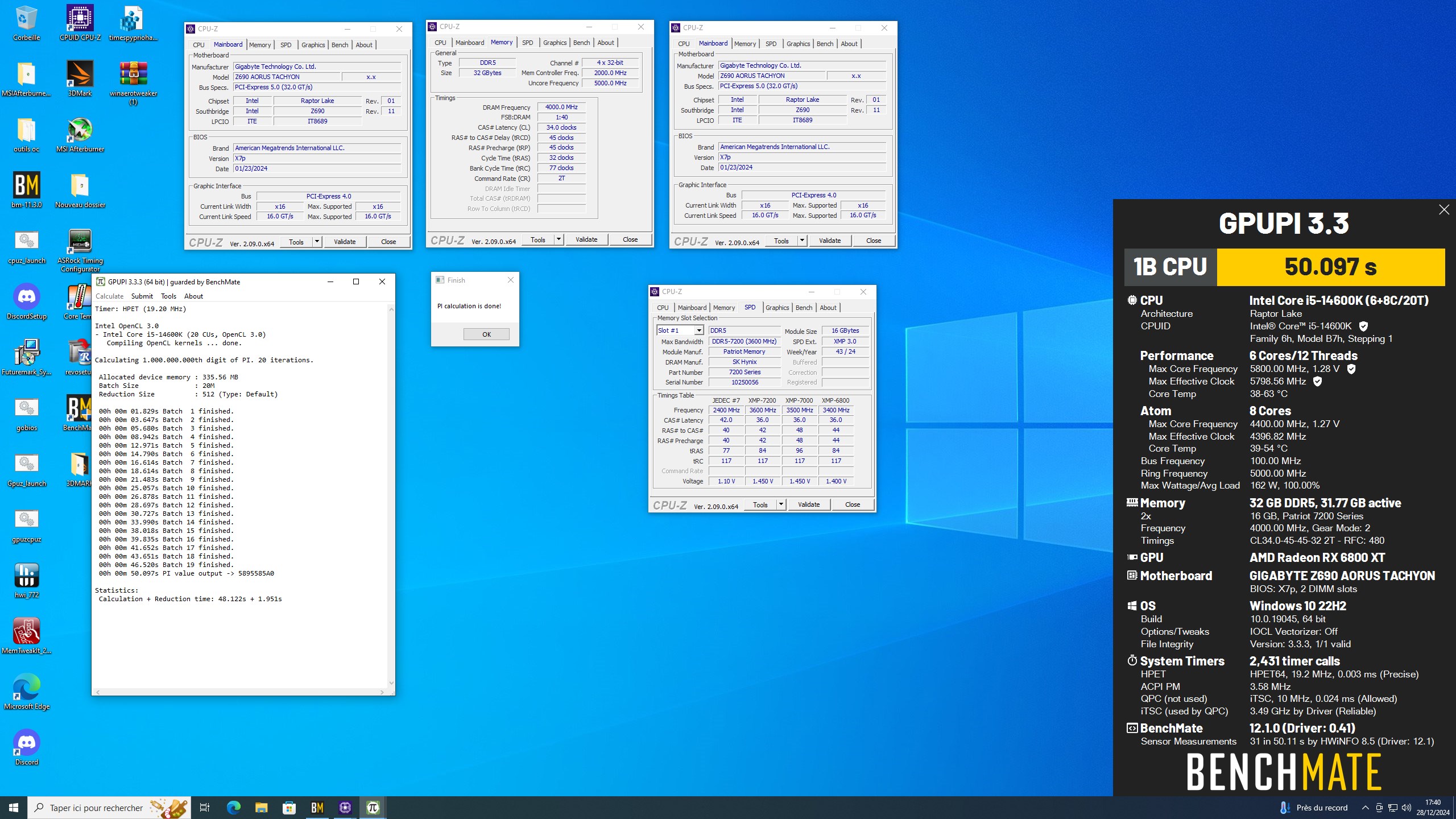Click Validate in the CPU-Z SPD window
The width and height of the screenshot is (1456, 819).
click(809, 504)
